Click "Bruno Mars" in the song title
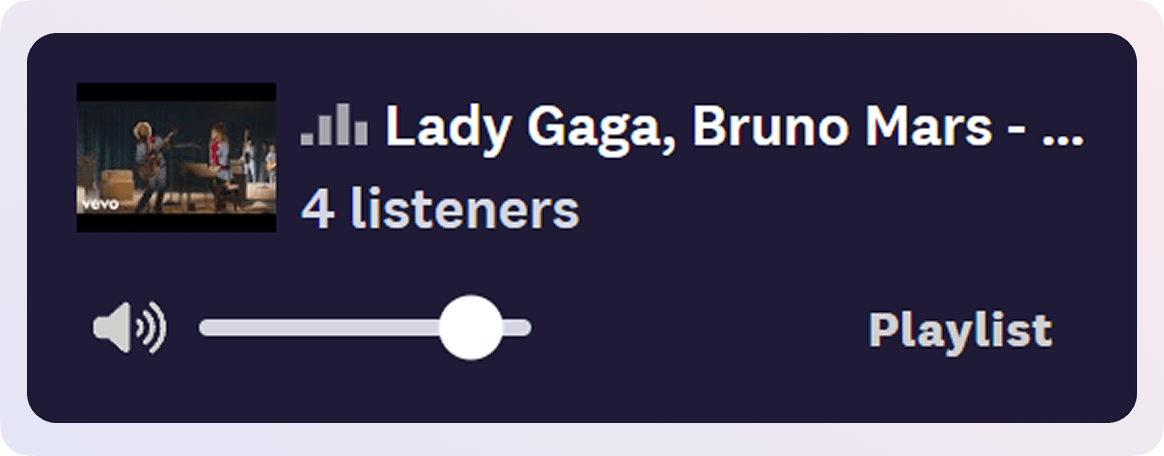 click(x=842, y=126)
